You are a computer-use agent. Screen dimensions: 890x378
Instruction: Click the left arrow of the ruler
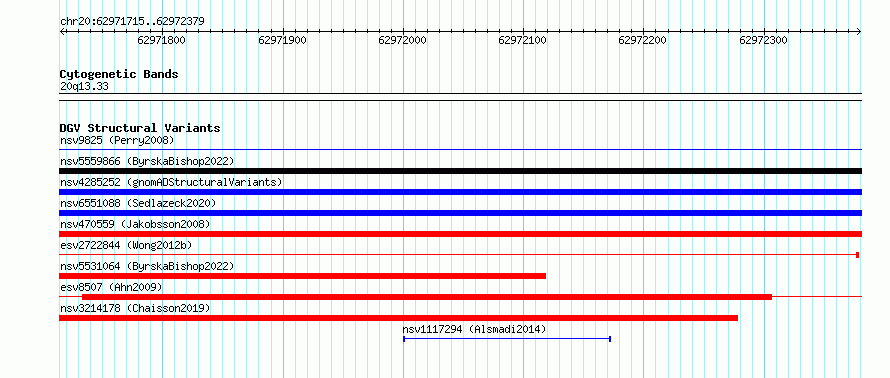pyautogui.click(x=62, y=31)
